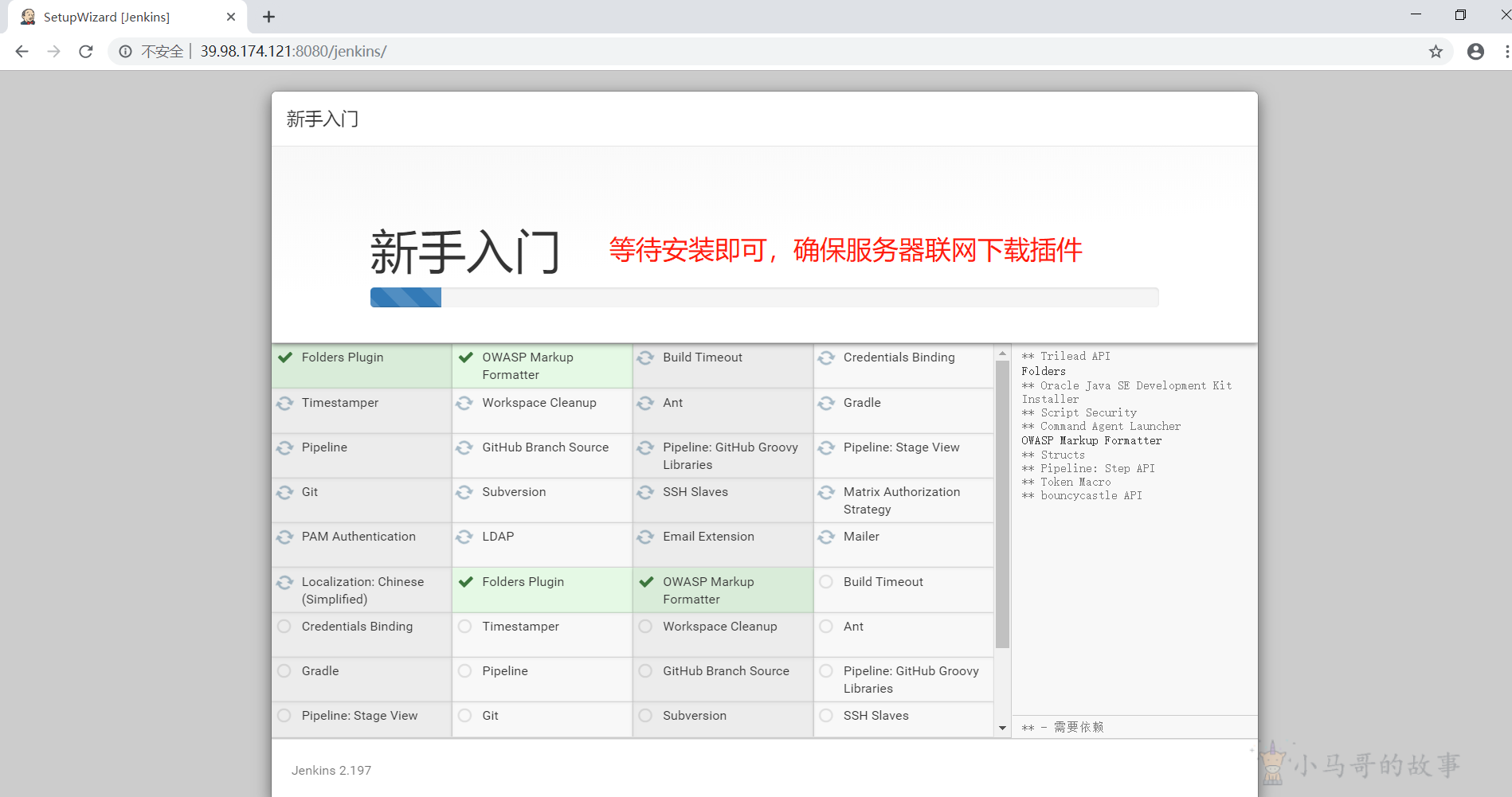The width and height of the screenshot is (1512, 797).
Task: Click the sync icon beside PAM Authentication
Action: coord(285,537)
